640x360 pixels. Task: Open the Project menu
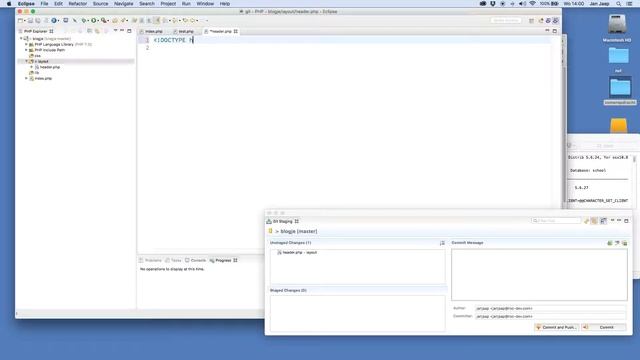[168, 4]
